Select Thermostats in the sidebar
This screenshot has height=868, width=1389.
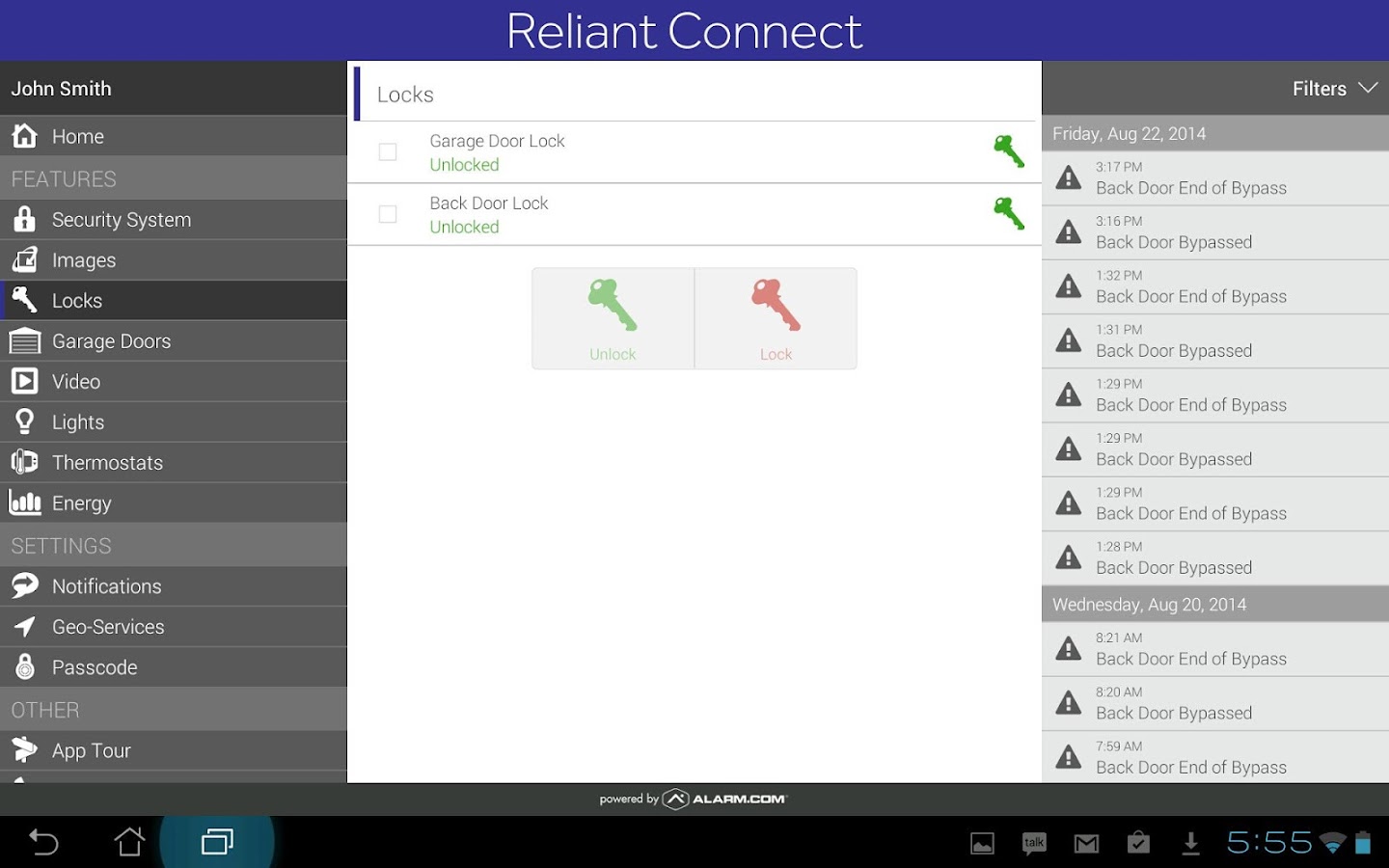(174, 462)
